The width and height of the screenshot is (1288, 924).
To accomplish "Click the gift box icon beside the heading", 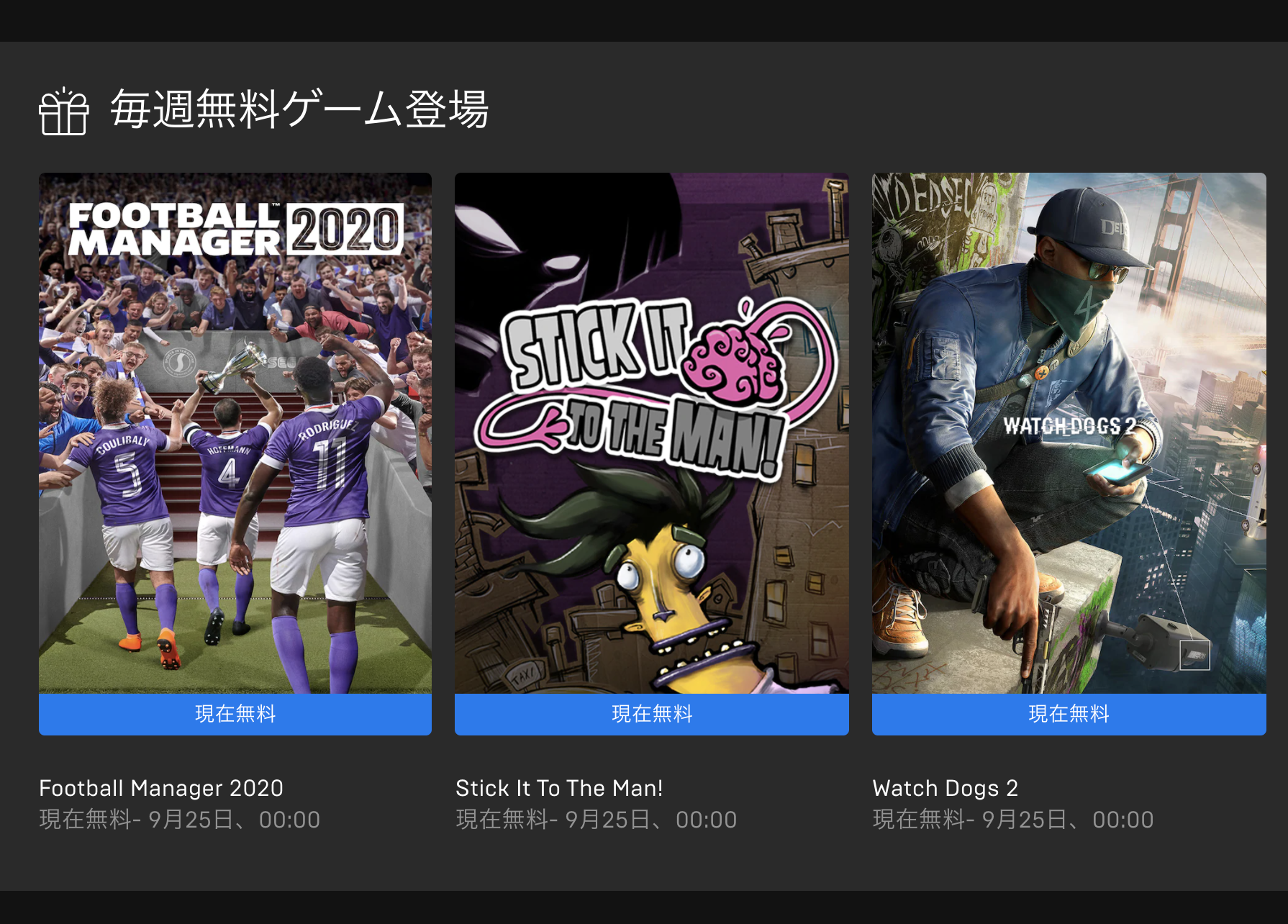I will click(63, 111).
